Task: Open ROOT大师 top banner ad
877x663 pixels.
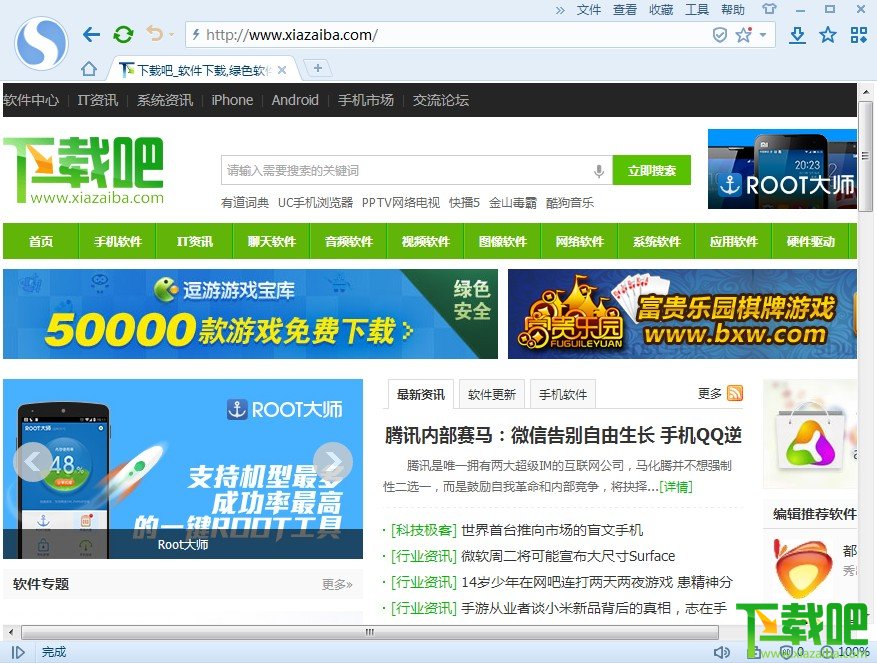Action: point(782,169)
